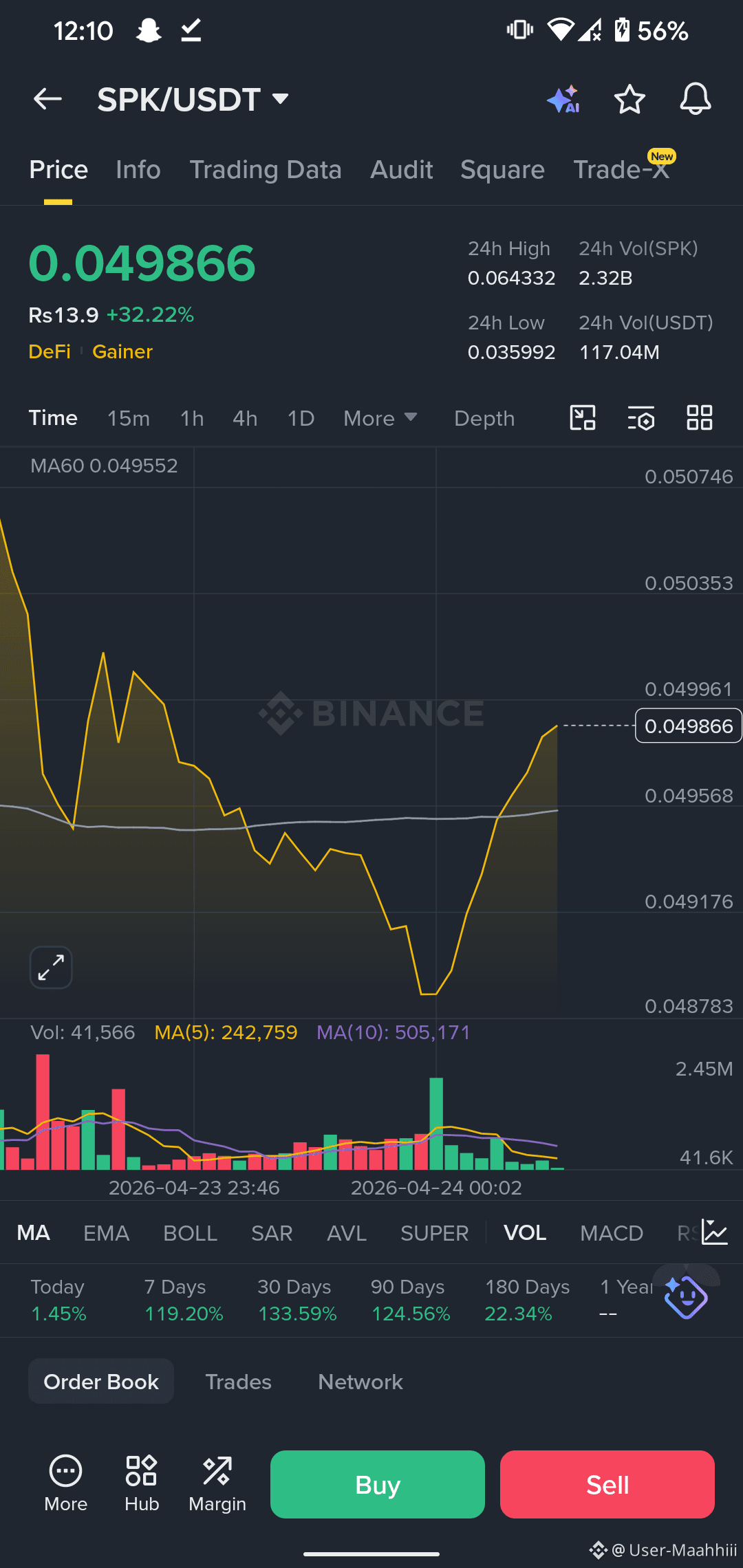
Task: Switch to the Price tab
Action: click(x=58, y=170)
